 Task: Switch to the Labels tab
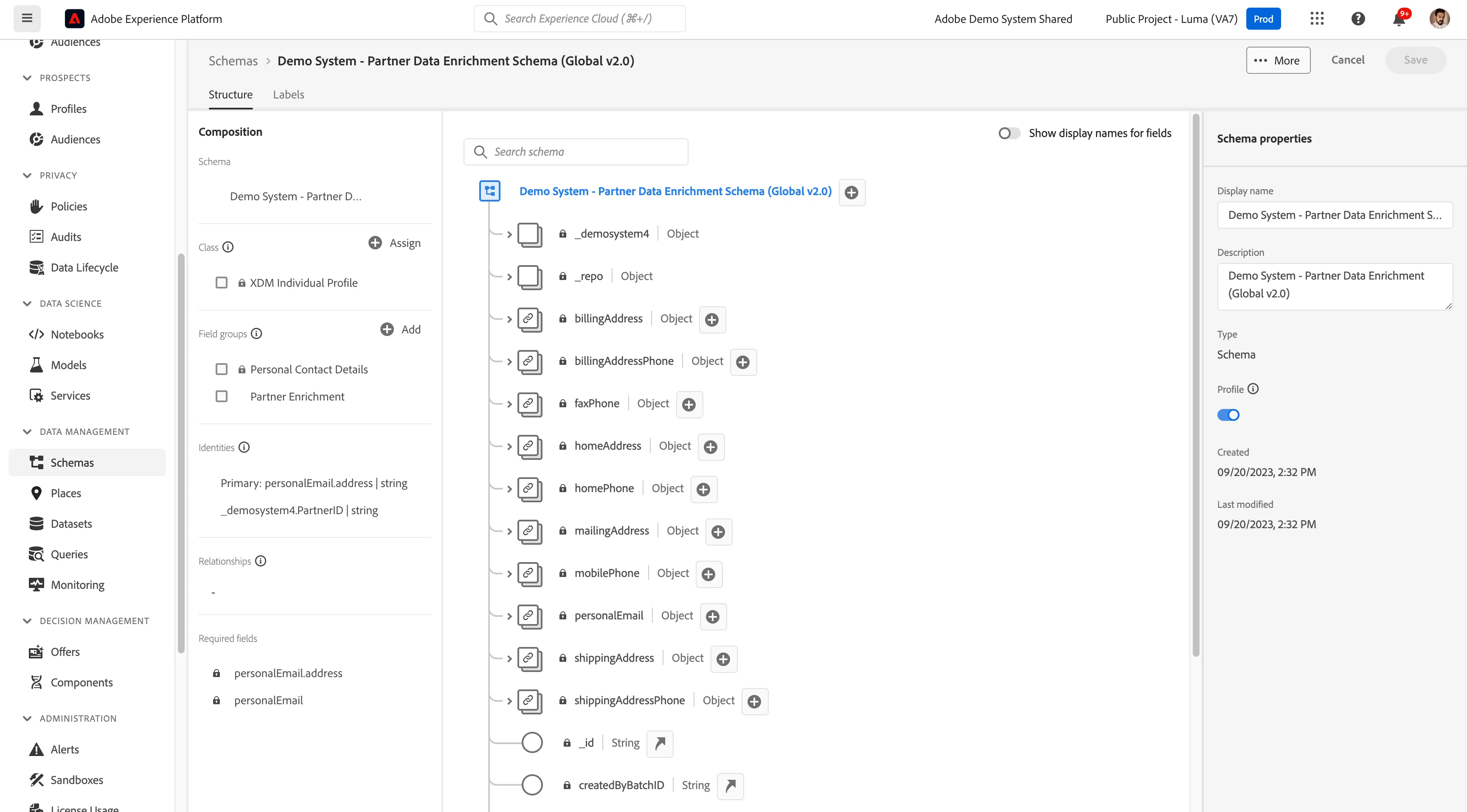(288, 95)
